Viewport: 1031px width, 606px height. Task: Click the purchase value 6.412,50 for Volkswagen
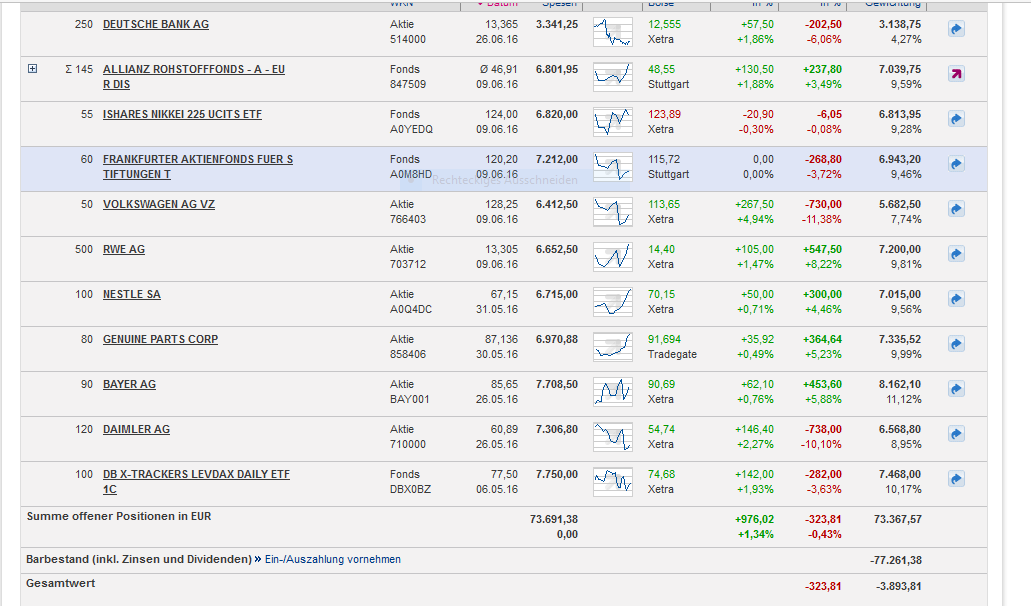point(557,204)
